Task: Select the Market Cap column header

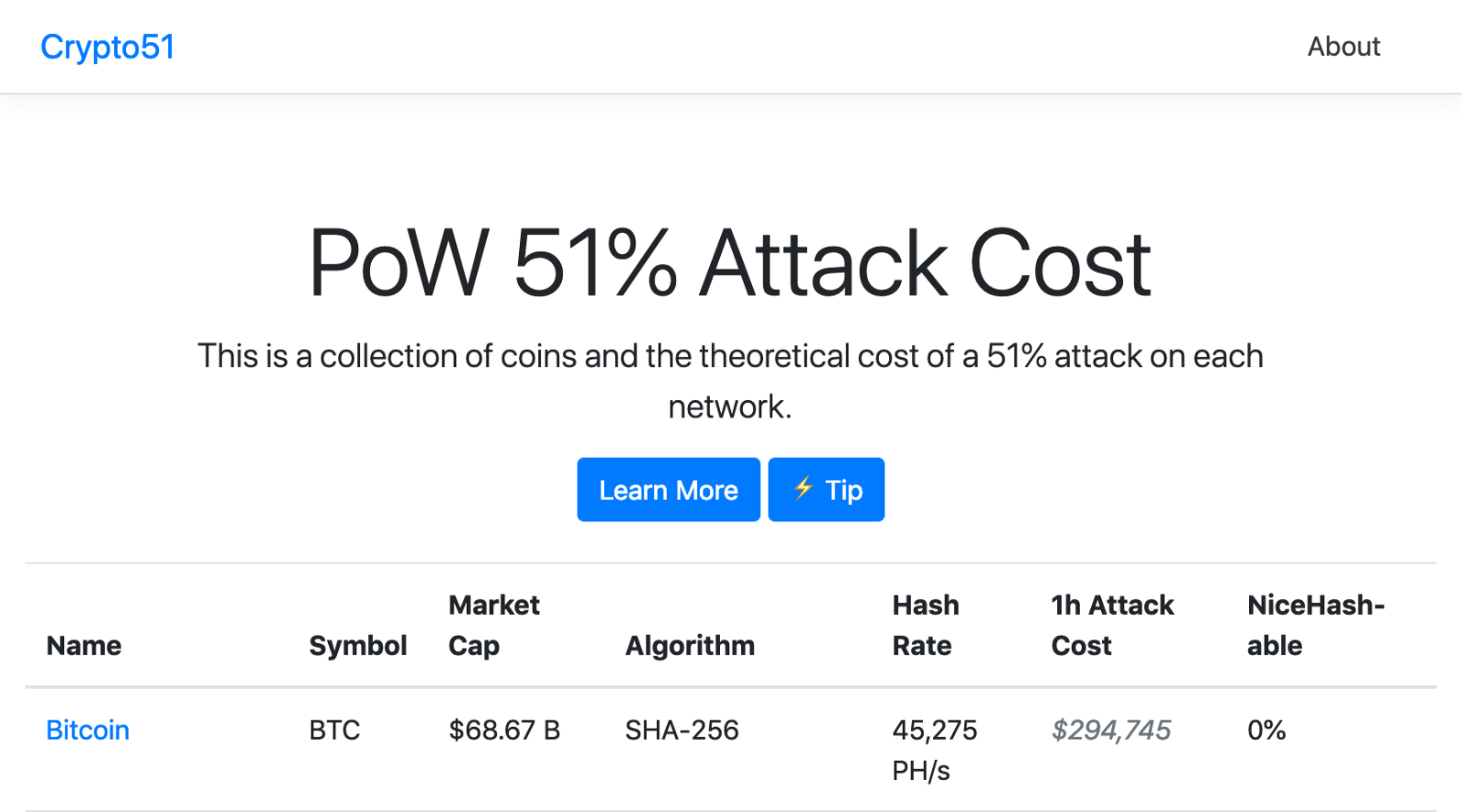Action: pos(494,626)
